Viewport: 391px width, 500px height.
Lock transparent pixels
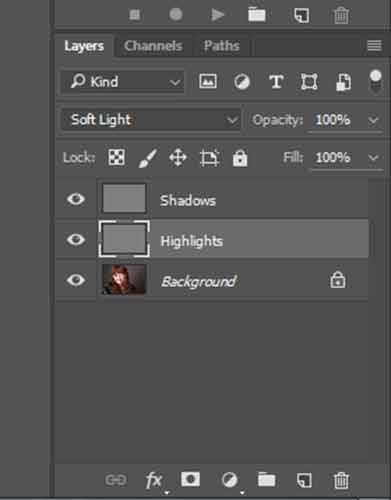pos(117,157)
